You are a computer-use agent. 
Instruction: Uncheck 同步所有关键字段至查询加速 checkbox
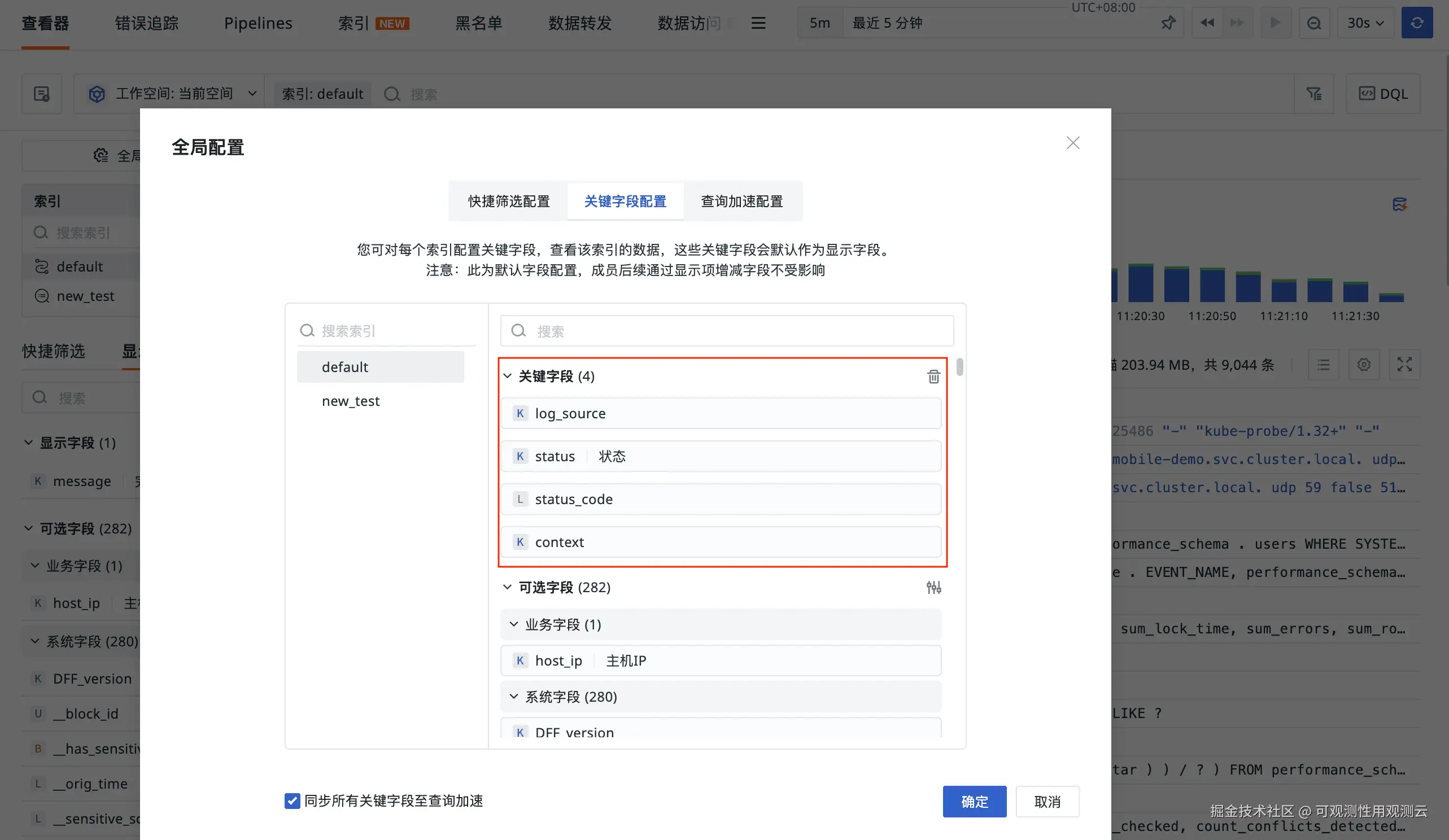pos(292,800)
